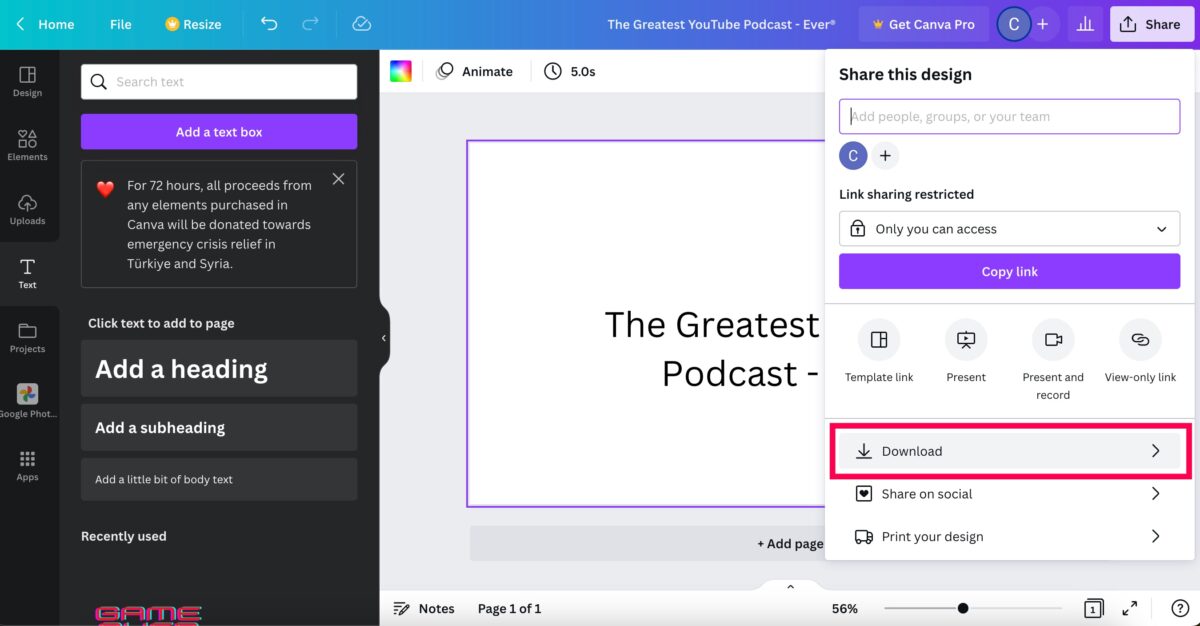The height and width of the screenshot is (626, 1200).
Task: Click the Add page button
Action: coord(790,543)
